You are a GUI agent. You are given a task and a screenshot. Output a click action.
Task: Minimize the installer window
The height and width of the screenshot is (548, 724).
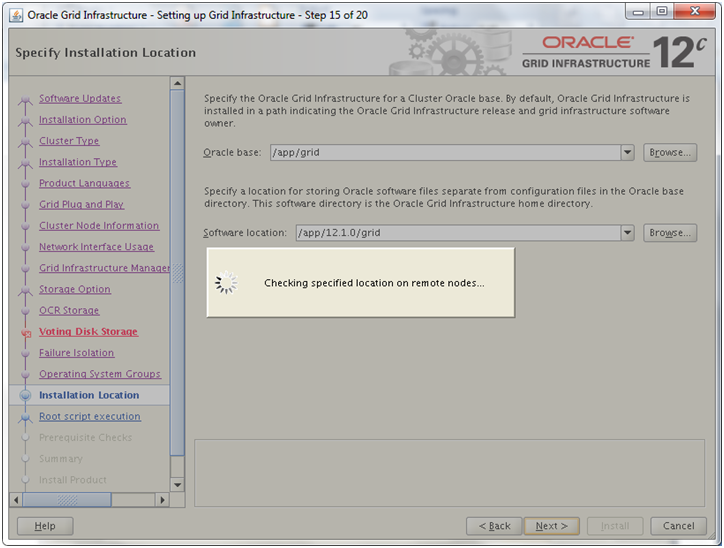point(638,12)
